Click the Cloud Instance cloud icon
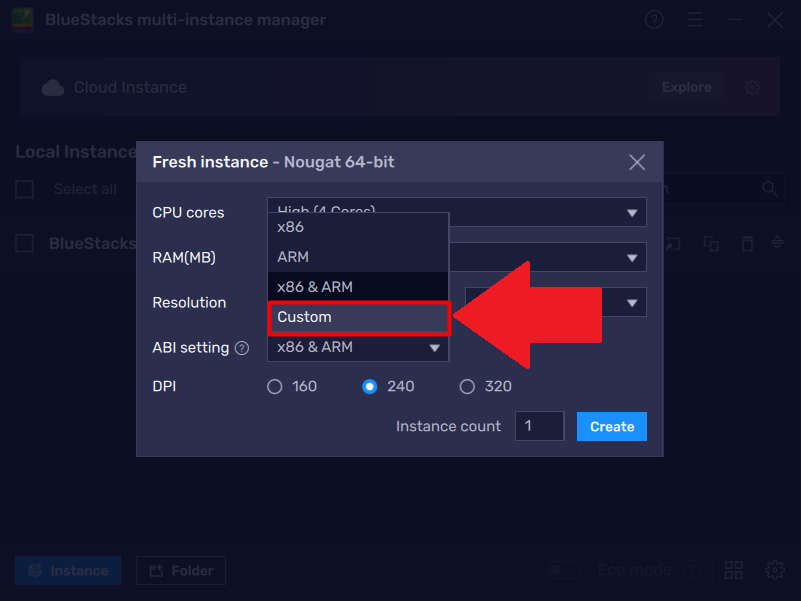The width and height of the screenshot is (801, 601). 53,88
